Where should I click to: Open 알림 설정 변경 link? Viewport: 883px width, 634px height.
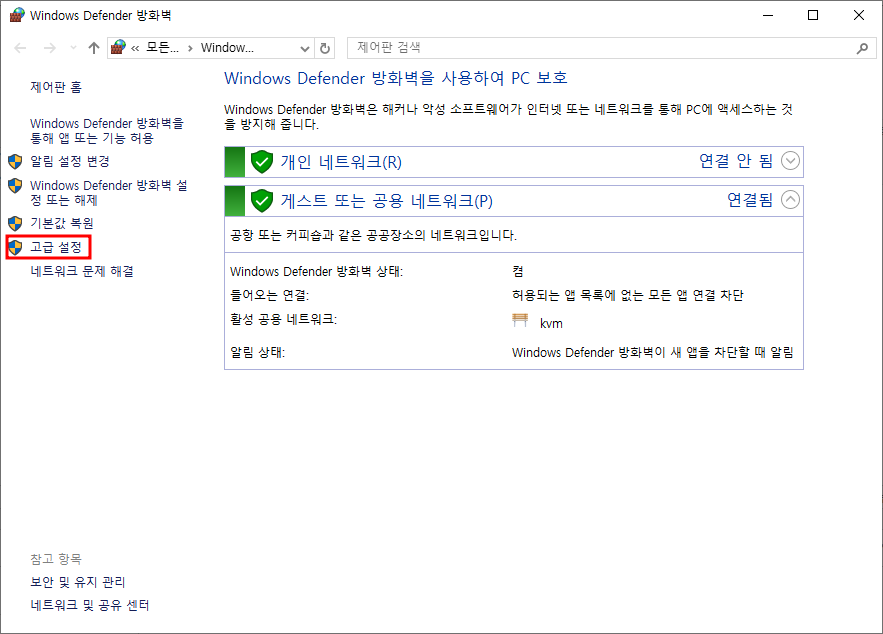[x=70, y=161]
